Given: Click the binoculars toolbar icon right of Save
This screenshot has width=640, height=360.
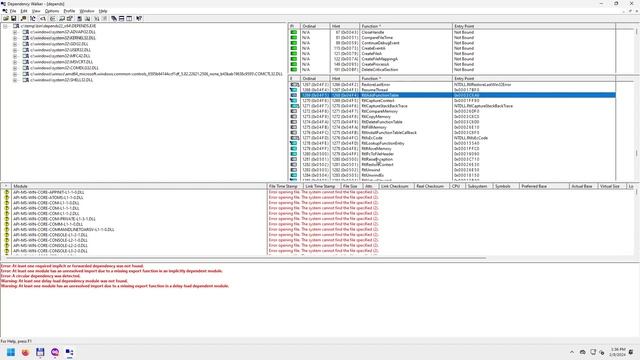Looking at the screenshot, I should pyautogui.click(x=23, y=18).
